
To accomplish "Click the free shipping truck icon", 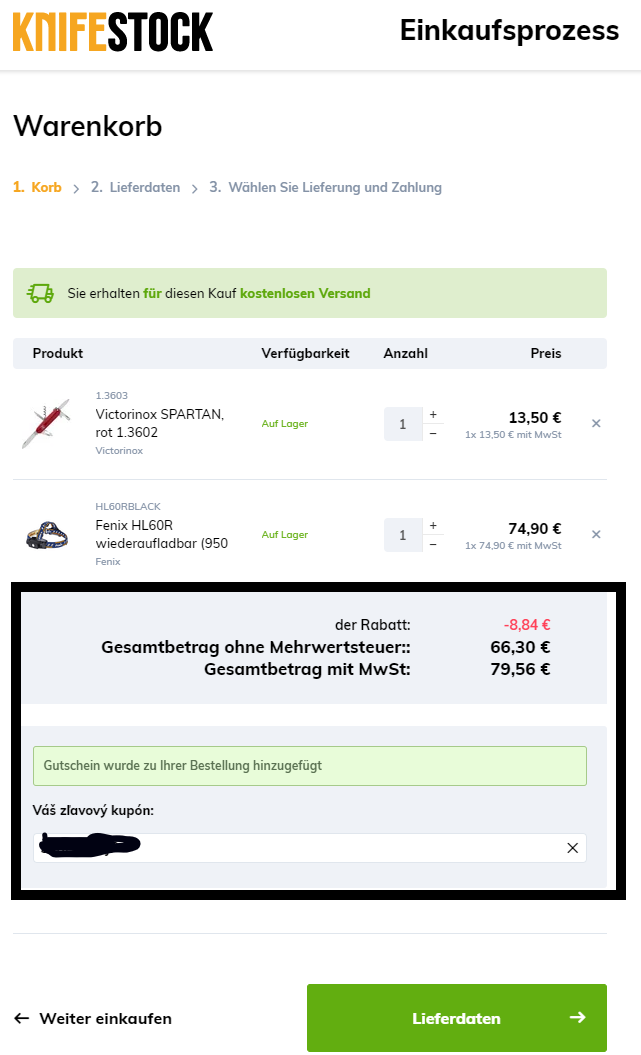I will pos(41,293).
